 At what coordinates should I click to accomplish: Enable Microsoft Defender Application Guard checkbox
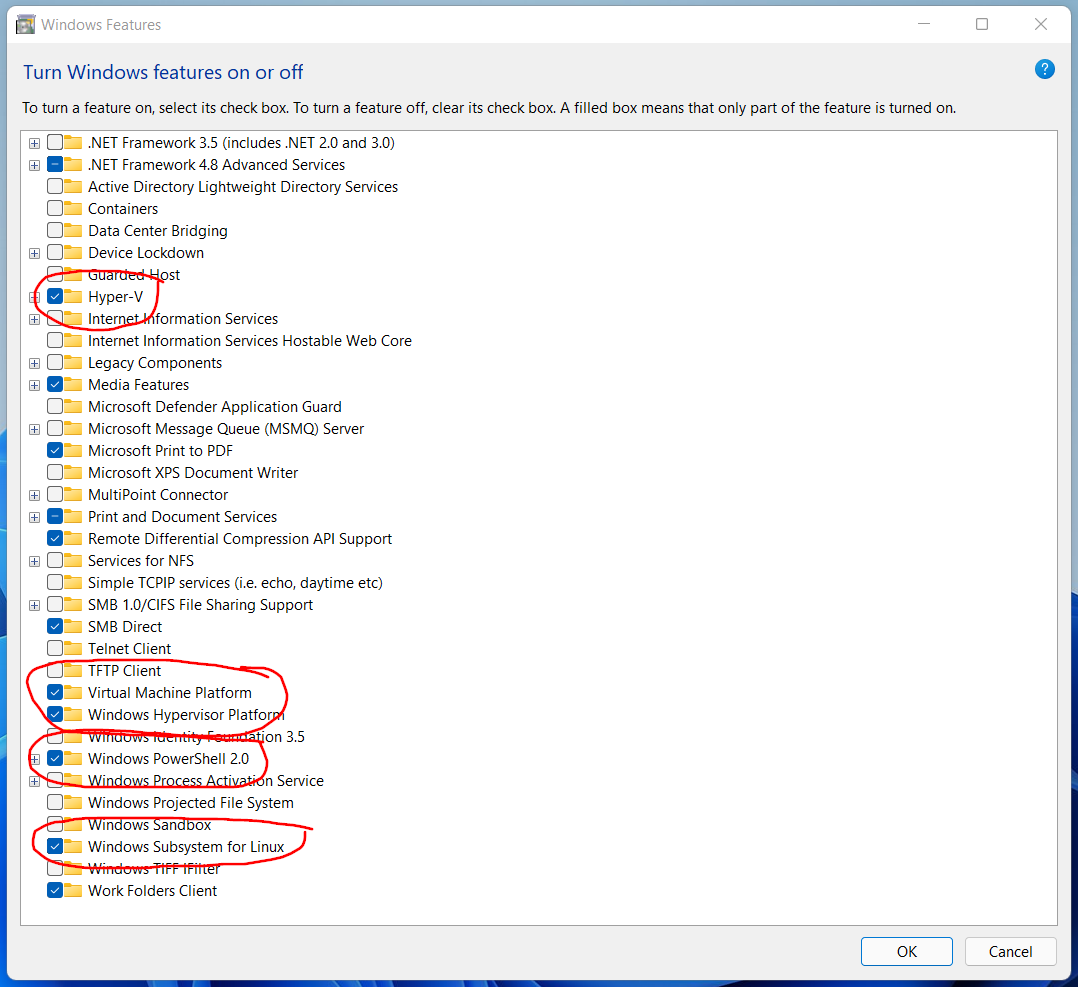tap(55, 406)
